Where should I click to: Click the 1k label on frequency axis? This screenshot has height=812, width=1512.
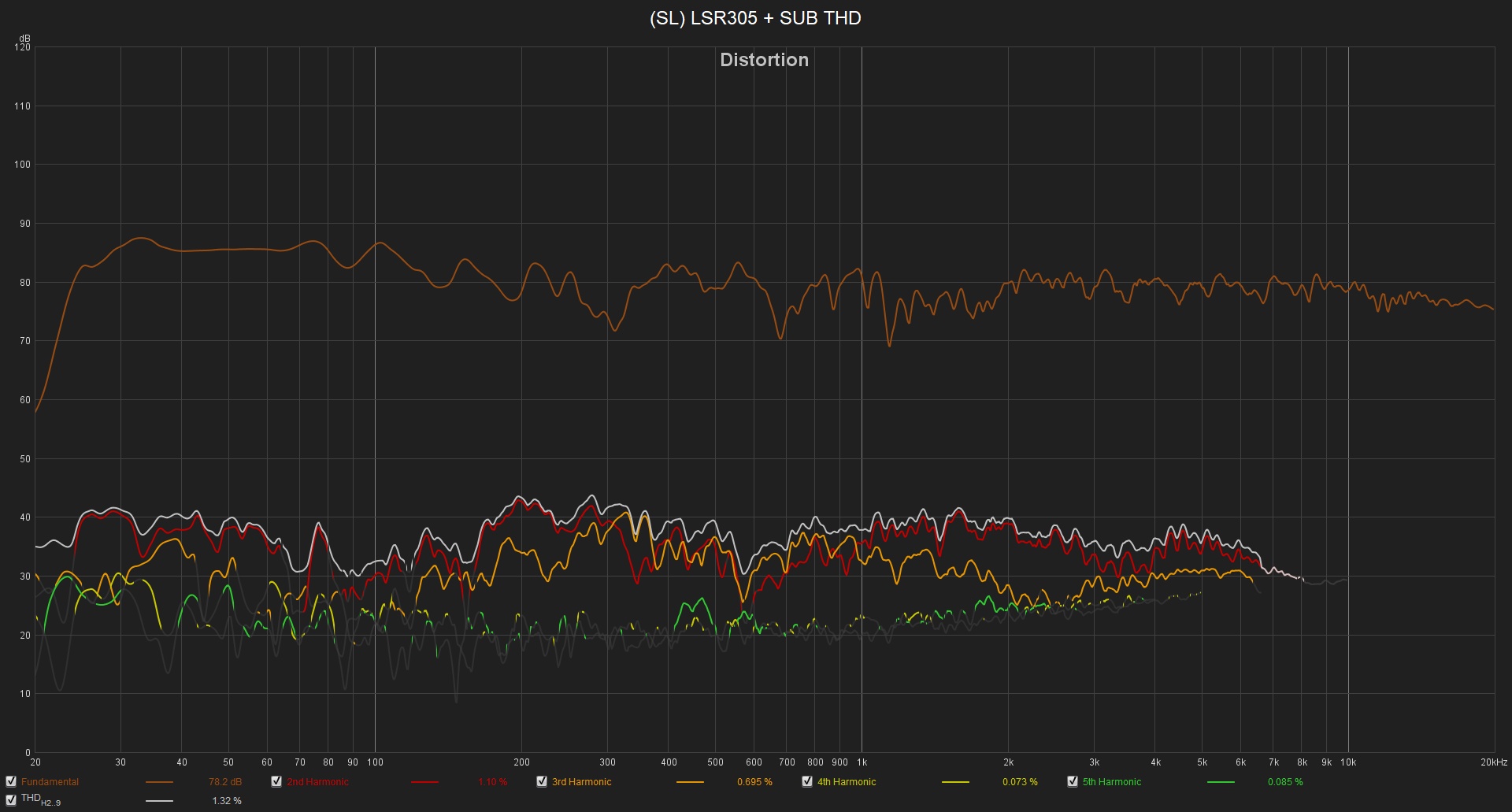coord(862,762)
